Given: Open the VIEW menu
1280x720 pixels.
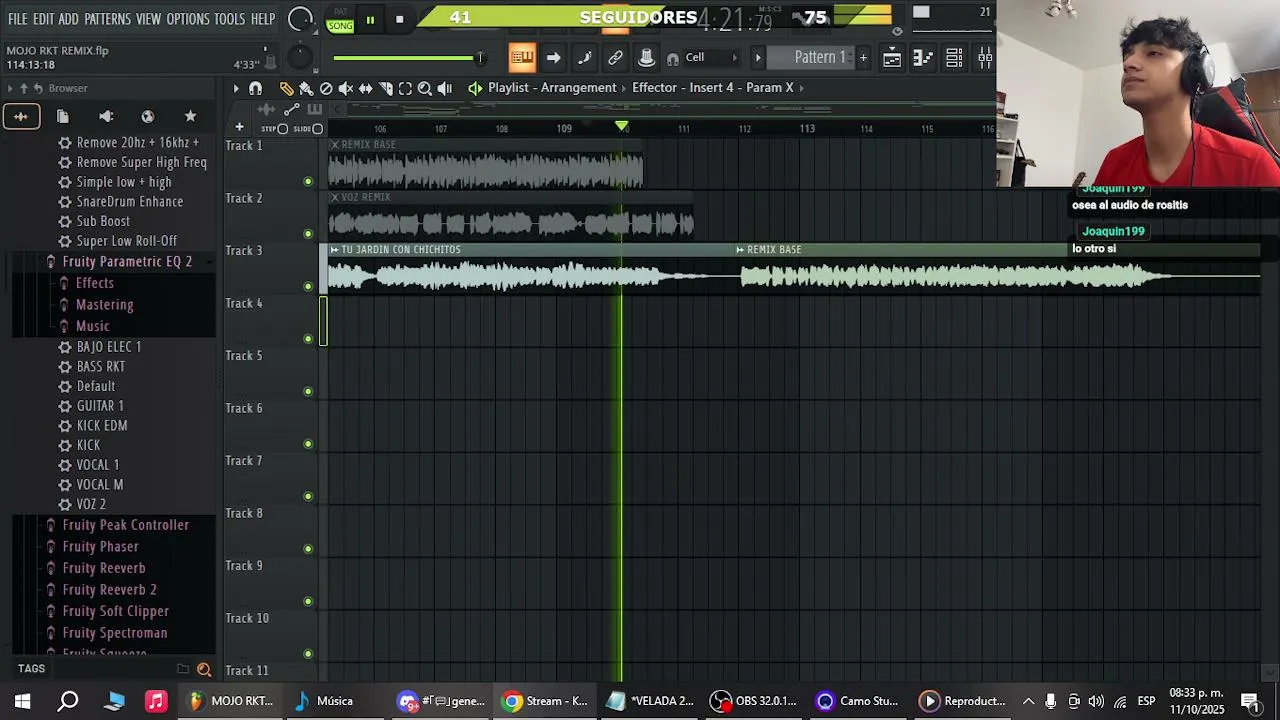Looking at the screenshot, I should 148,19.
